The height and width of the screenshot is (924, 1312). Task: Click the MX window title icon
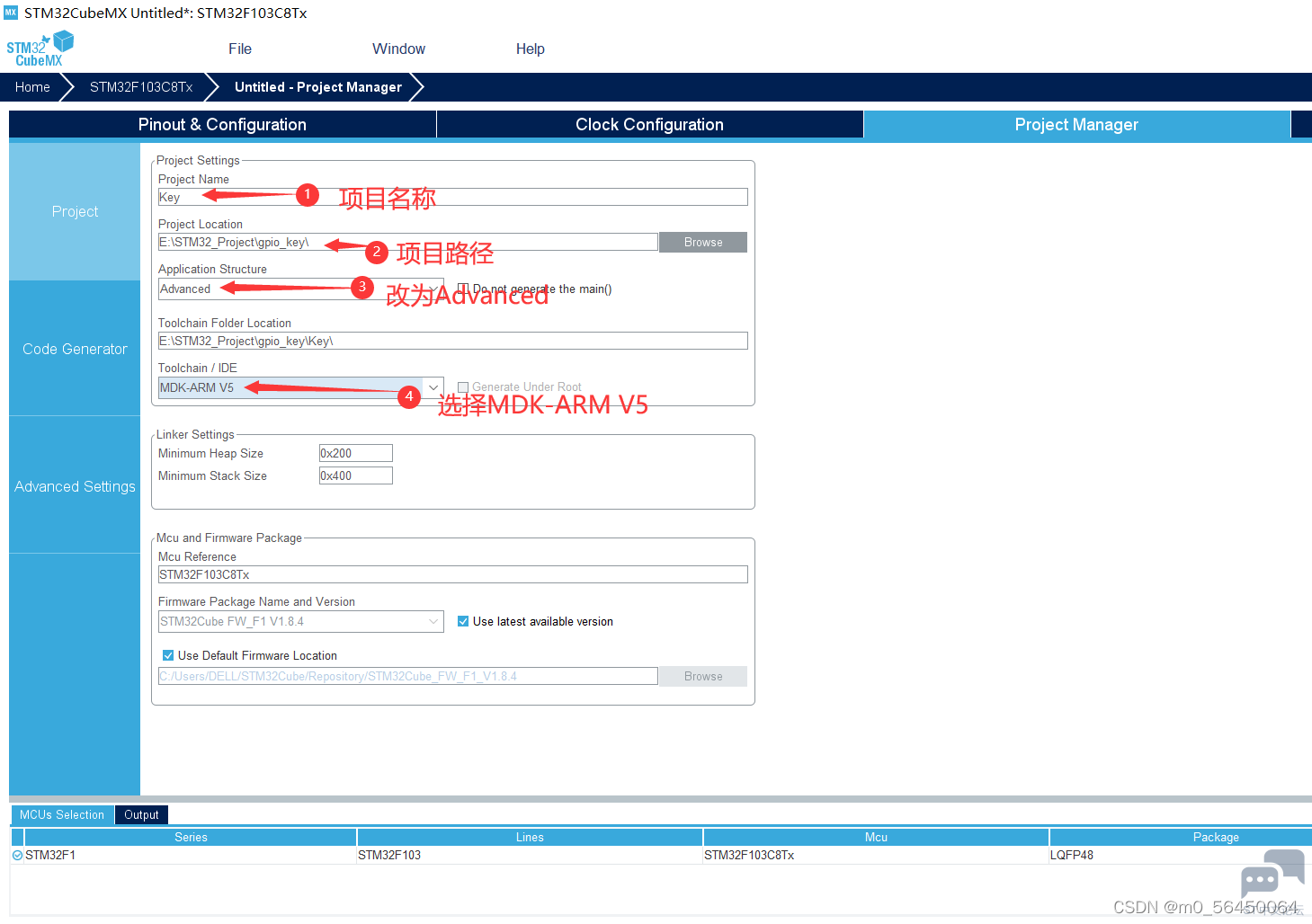[x=11, y=13]
